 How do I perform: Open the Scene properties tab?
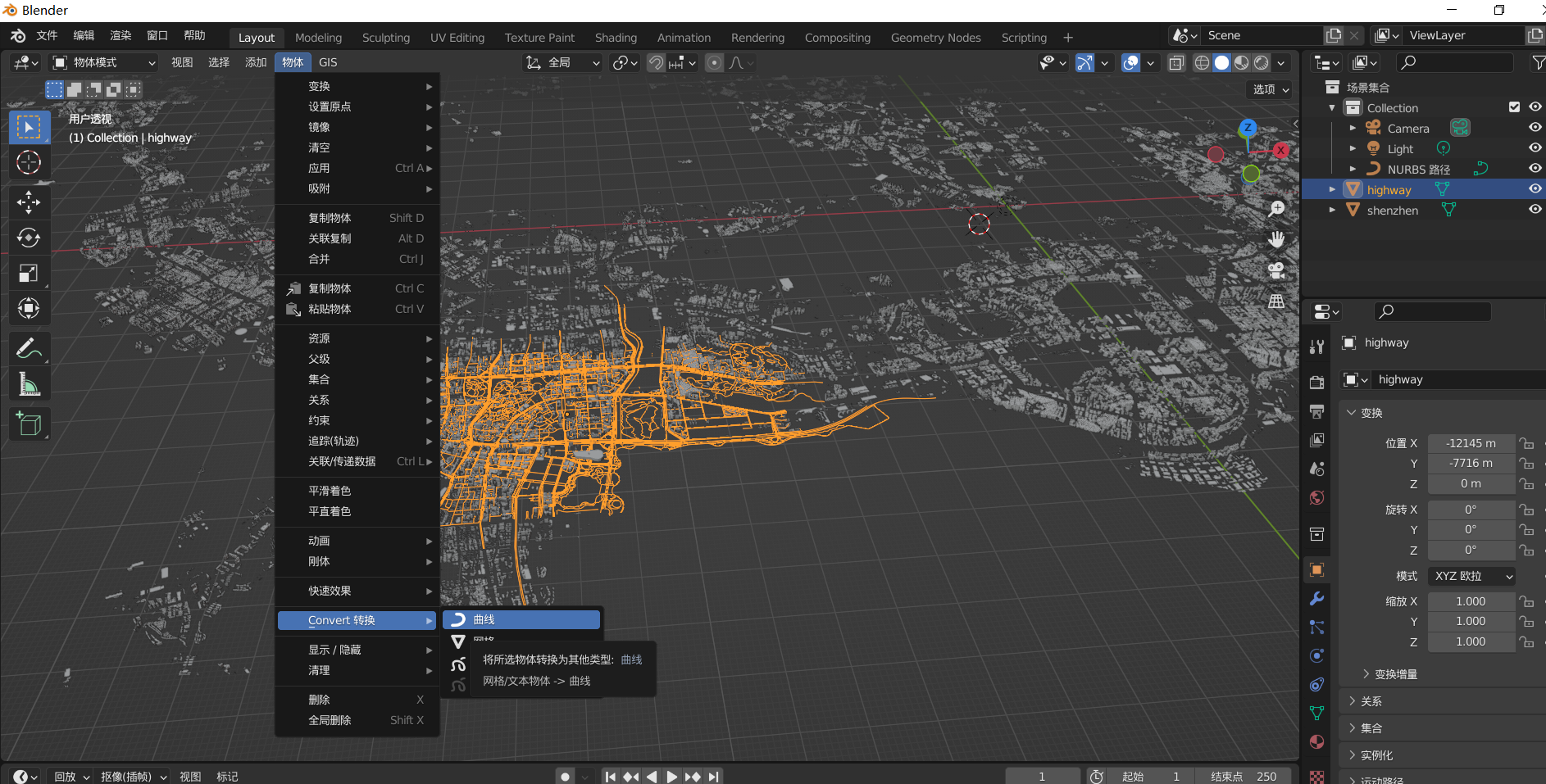(1316, 469)
